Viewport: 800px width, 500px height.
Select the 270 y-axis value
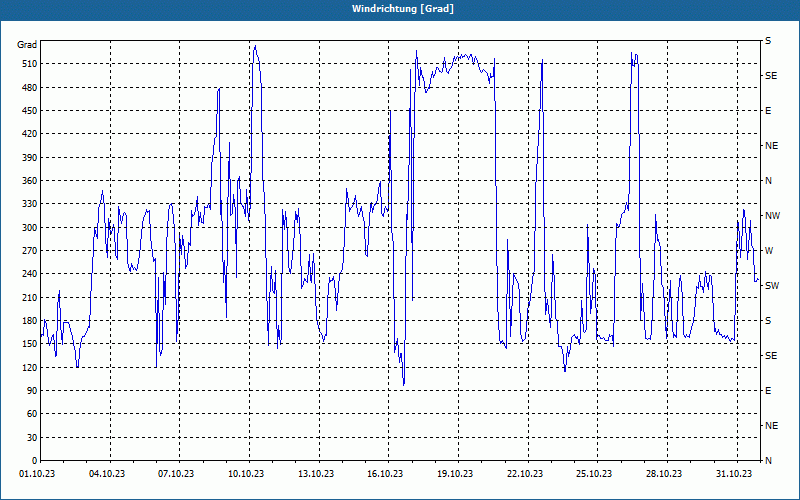pos(29,251)
